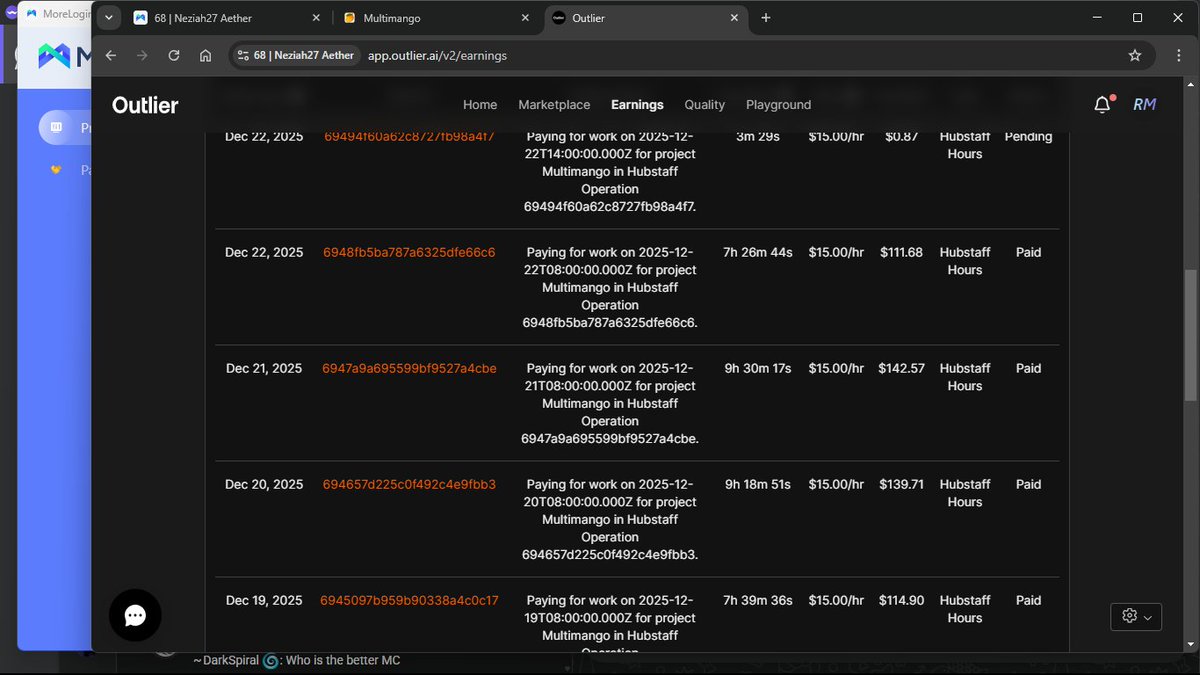Open payment ID 6945097b959b90338a4c0c17
This screenshot has height=675, width=1200.
pyautogui.click(x=409, y=600)
